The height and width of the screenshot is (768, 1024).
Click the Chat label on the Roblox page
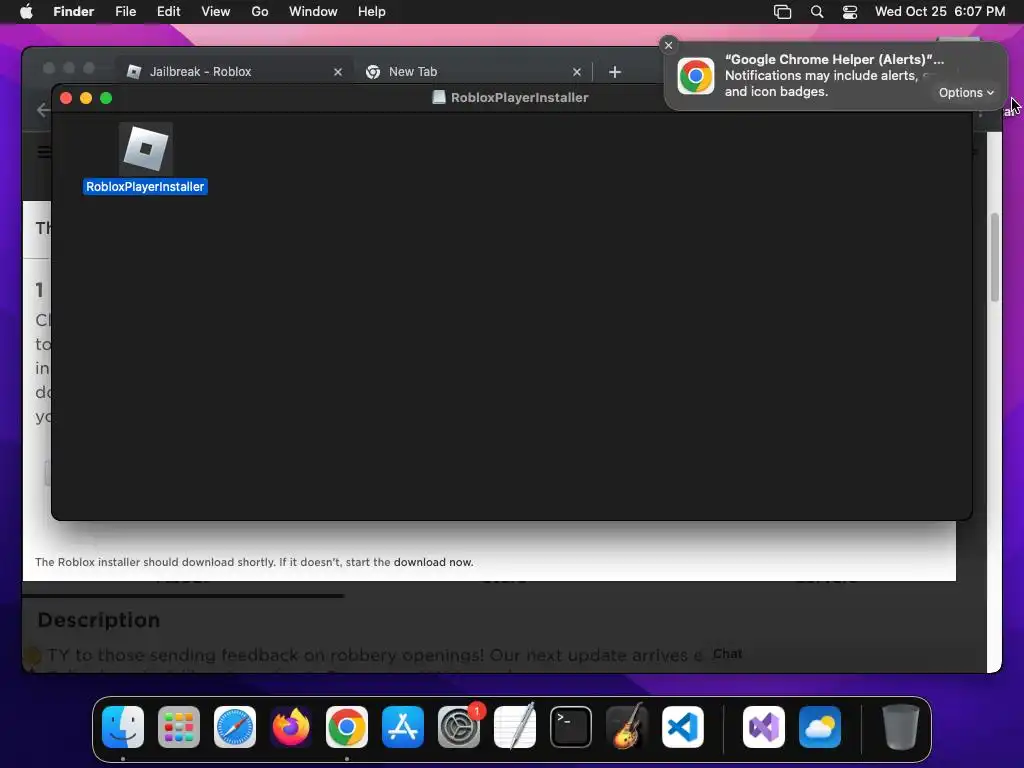click(x=728, y=654)
